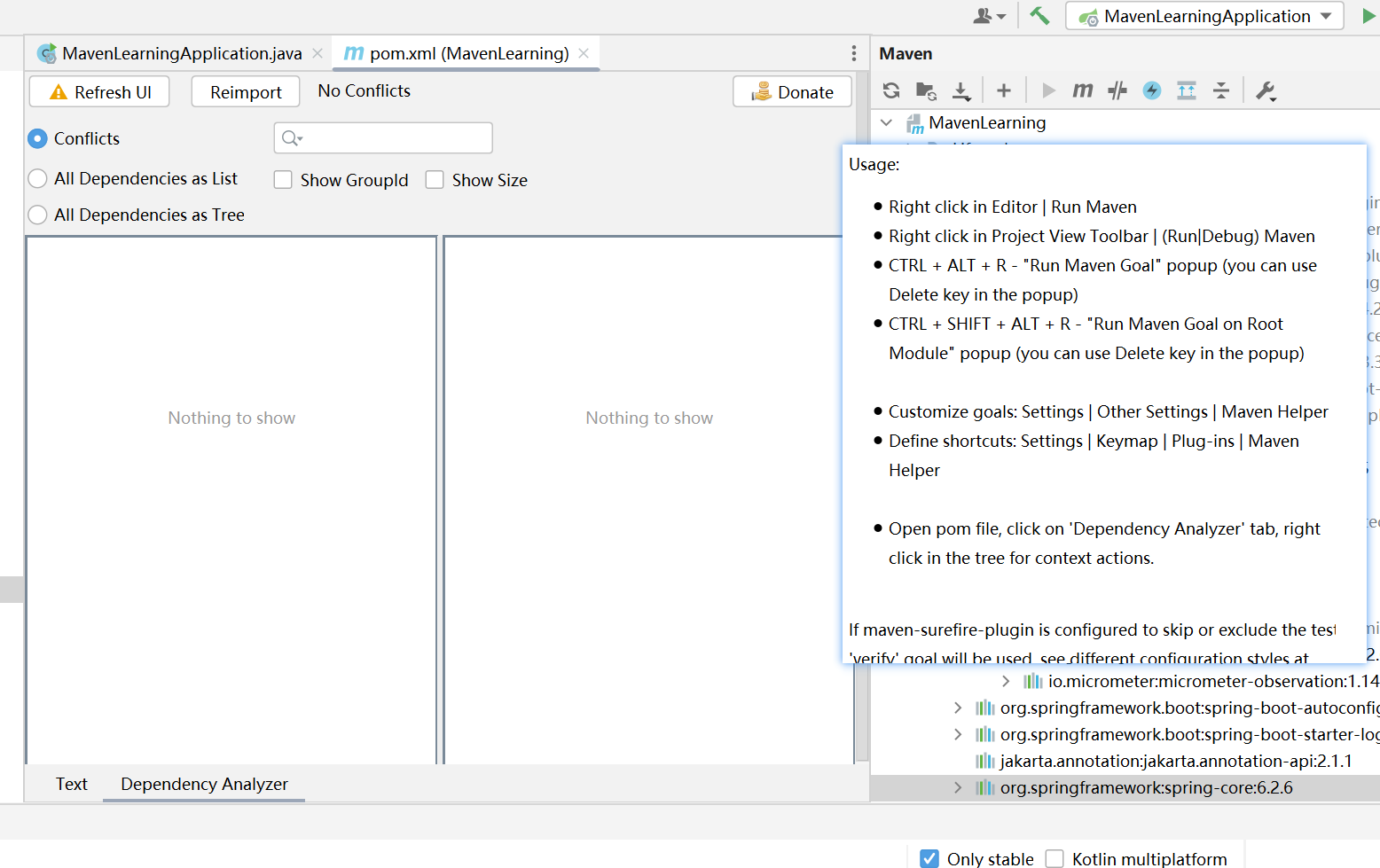Click the Refresh UI button
The height and width of the screenshot is (868, 1380).
coord(99,91)
